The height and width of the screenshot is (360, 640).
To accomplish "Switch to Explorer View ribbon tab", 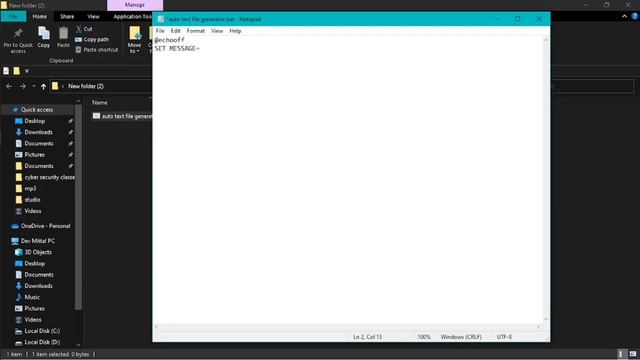I will (x=93, y=16).
